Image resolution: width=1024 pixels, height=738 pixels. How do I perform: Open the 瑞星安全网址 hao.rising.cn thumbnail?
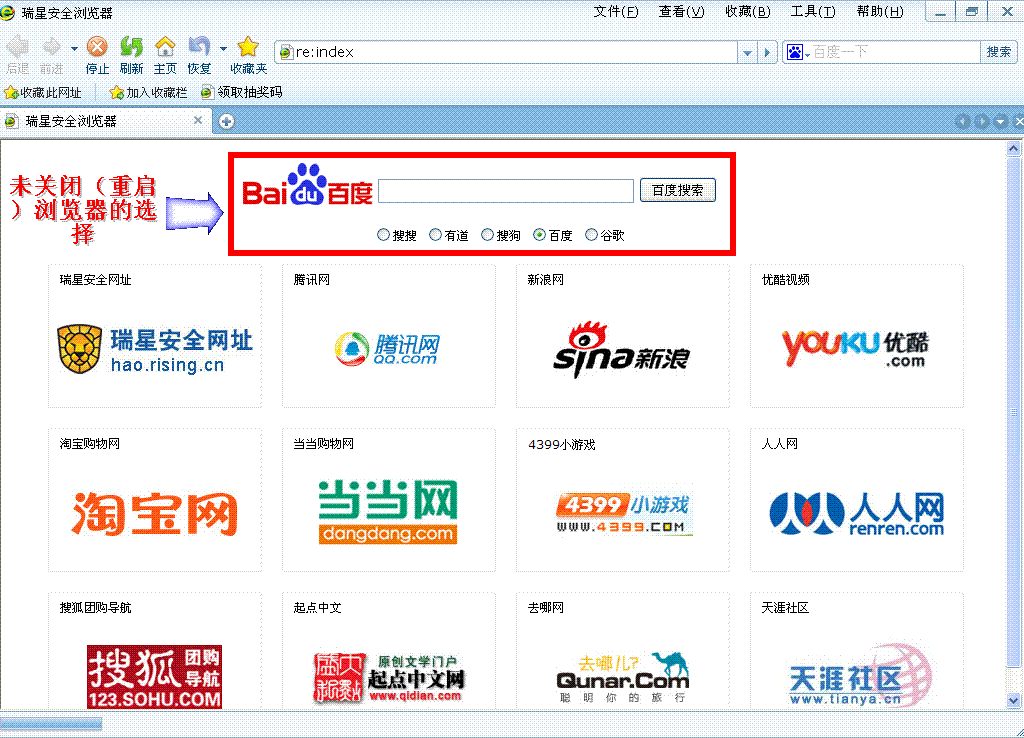(x=155, y=349)
